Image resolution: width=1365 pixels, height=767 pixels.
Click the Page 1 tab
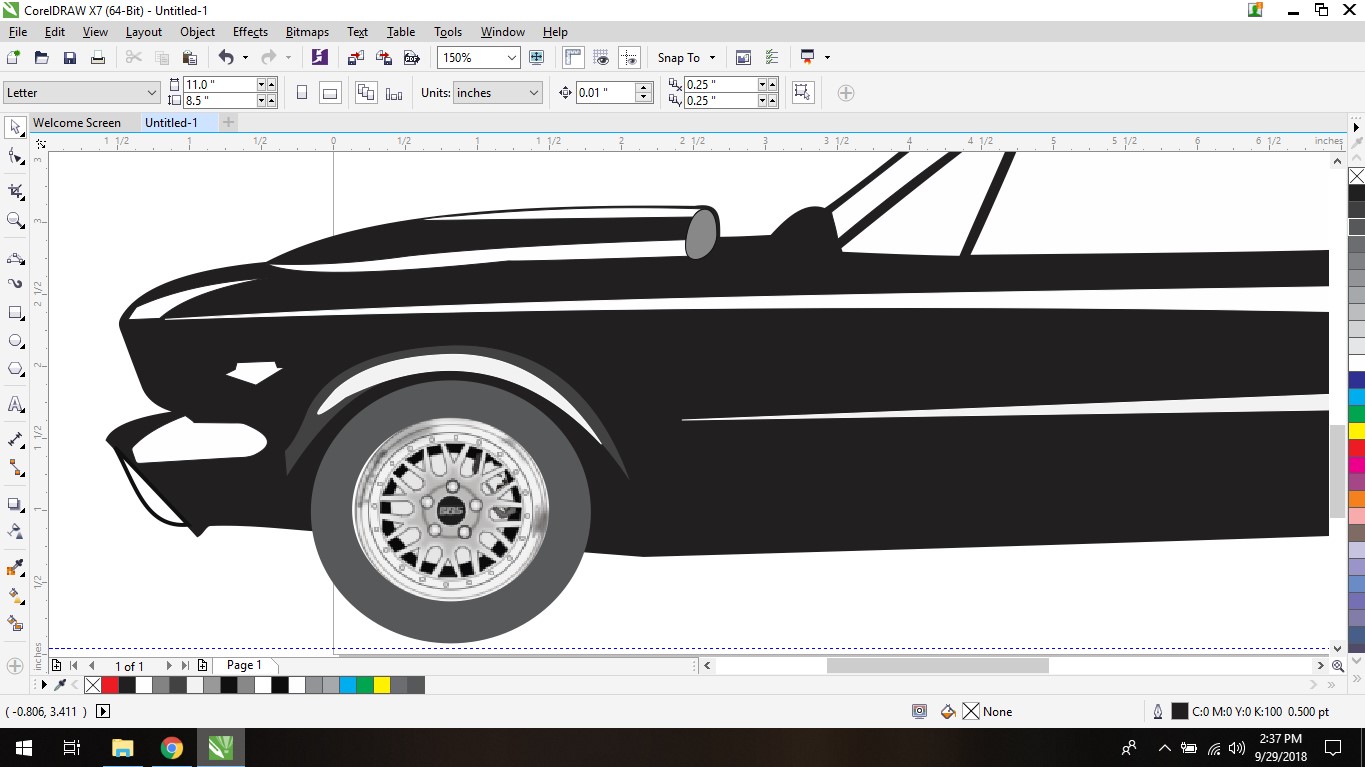click(244, 665)
